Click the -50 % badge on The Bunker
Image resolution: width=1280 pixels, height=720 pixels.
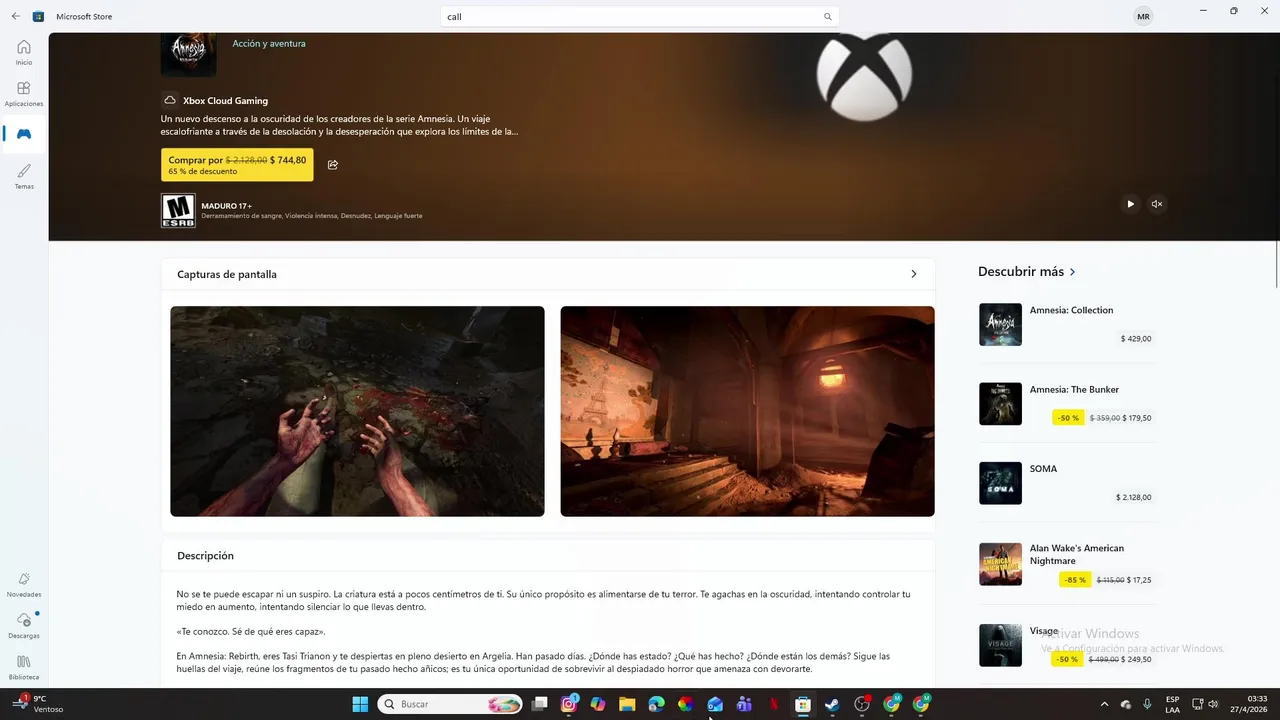(1068, 418)
